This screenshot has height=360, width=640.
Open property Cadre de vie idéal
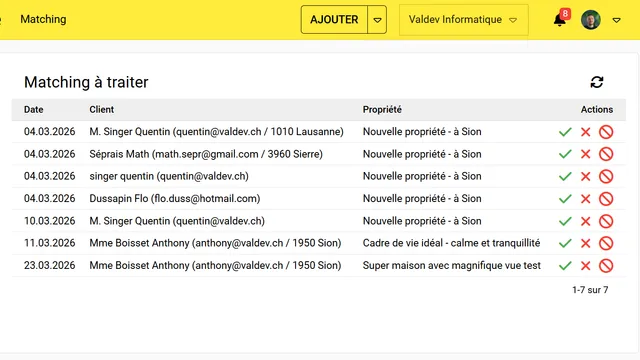pos(451,243)
